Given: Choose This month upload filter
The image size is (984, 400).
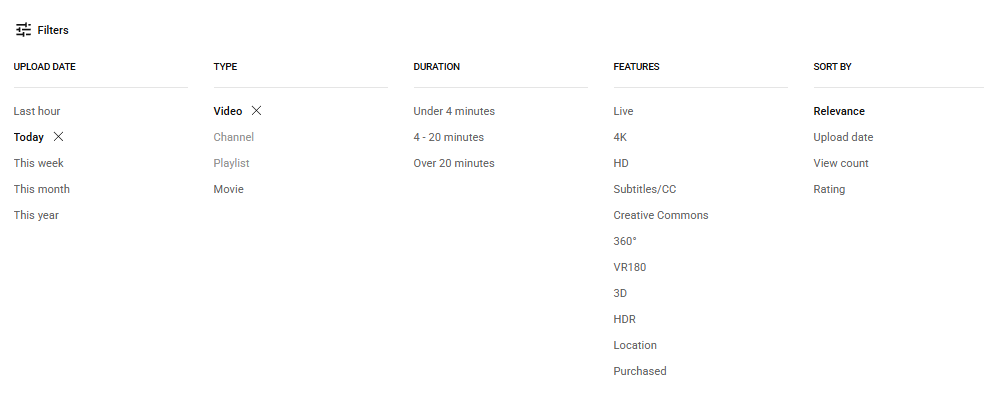Looking at the screenshot, I should click(41, 189).
